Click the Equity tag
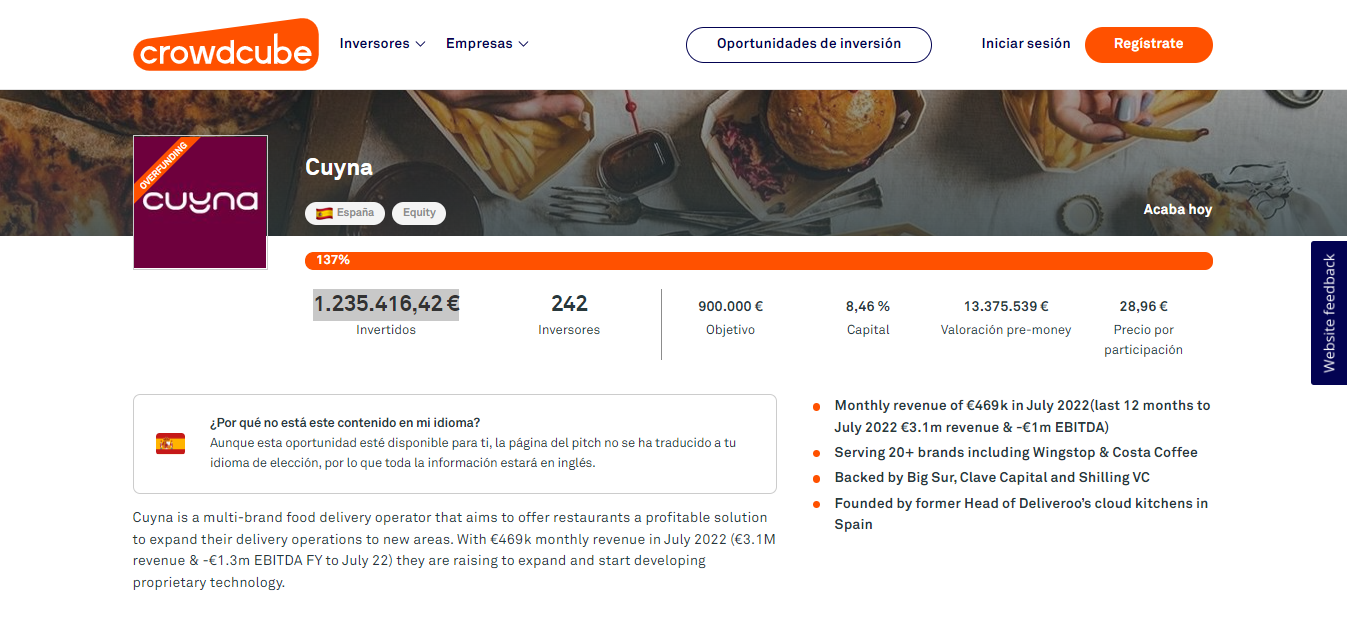The width and height of the screenshot is (1347, 617). [x=419, y=213]
